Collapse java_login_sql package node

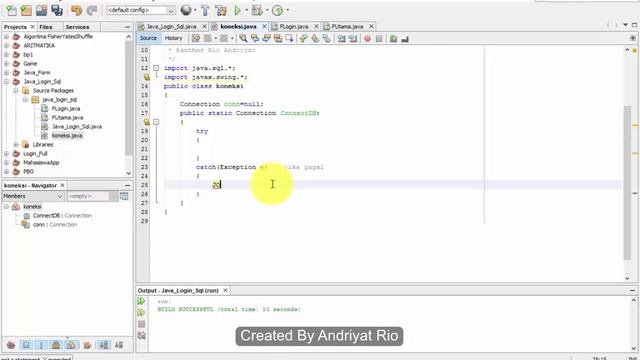pos(25,100)
